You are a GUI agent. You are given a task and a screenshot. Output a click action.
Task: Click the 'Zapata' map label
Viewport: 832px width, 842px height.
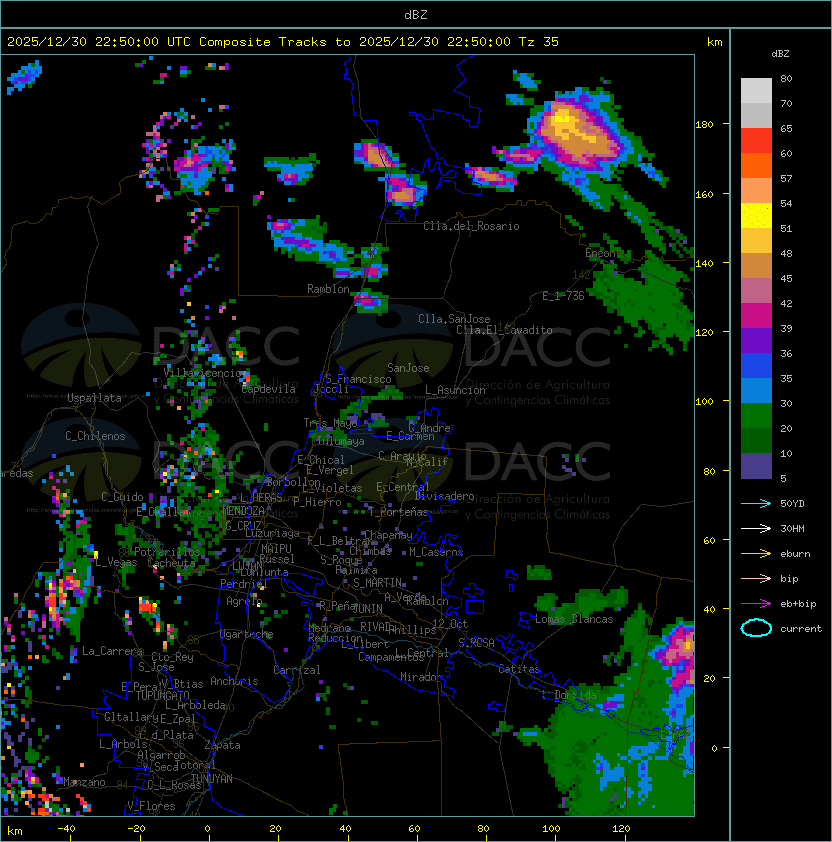[222, 745]
